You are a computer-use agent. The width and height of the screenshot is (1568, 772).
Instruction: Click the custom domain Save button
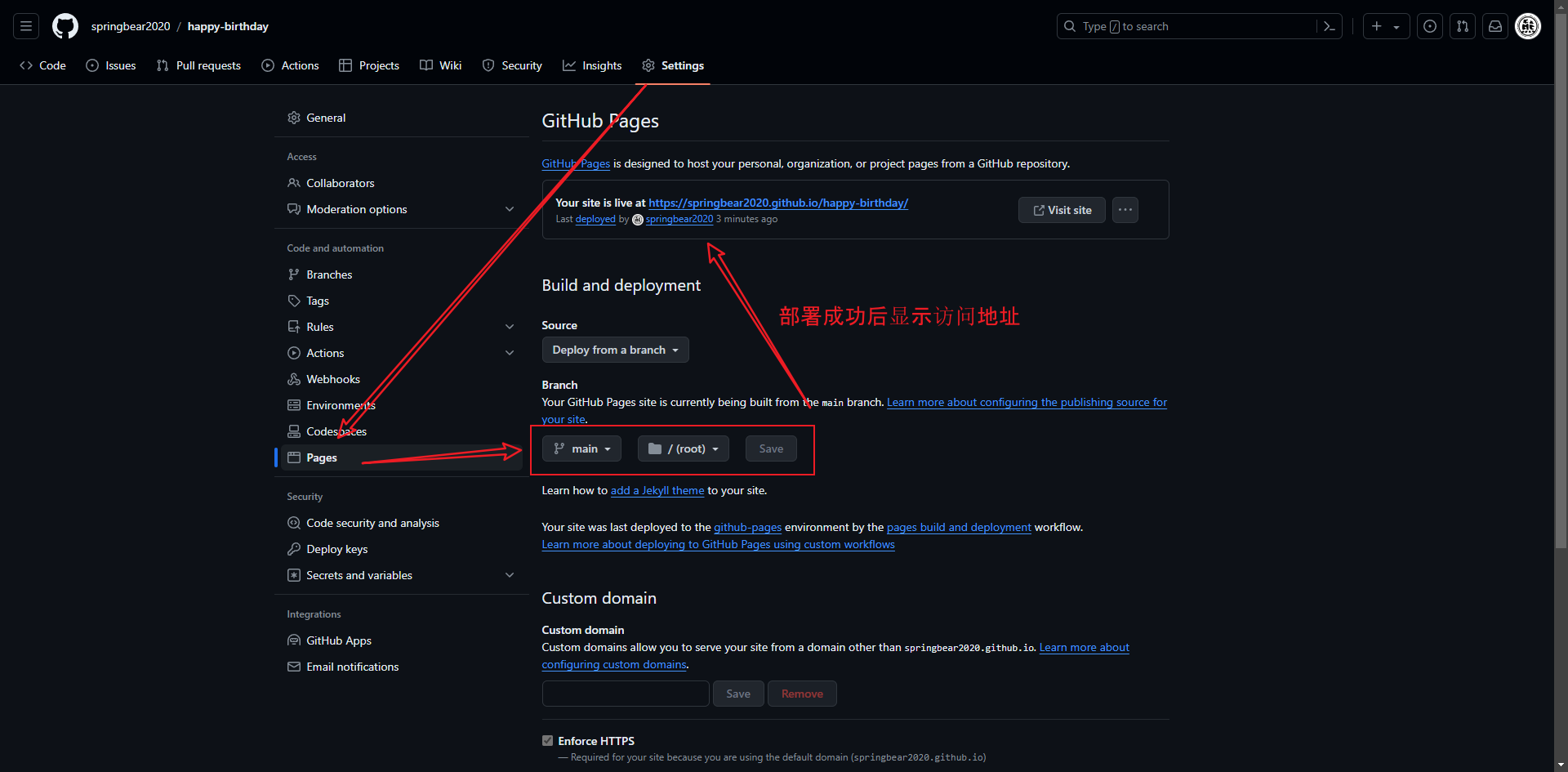tap(738, 694)
